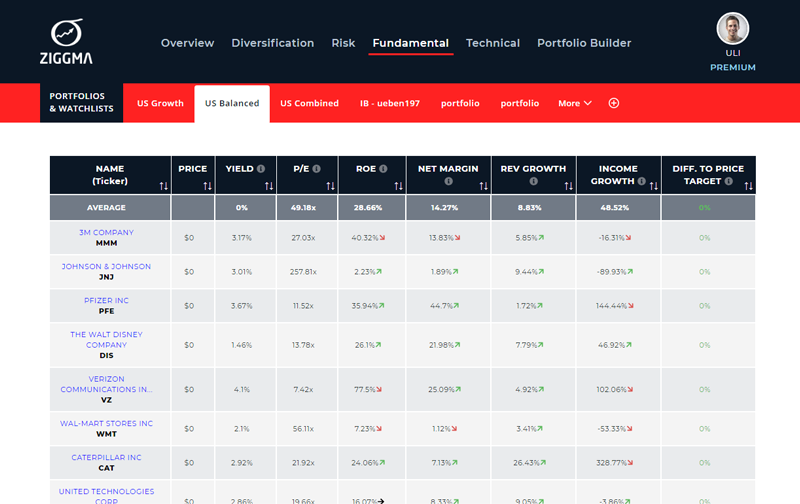Show info icon for Net Margin
This screenshot has width=800, height=504.
tap(448, 182)
